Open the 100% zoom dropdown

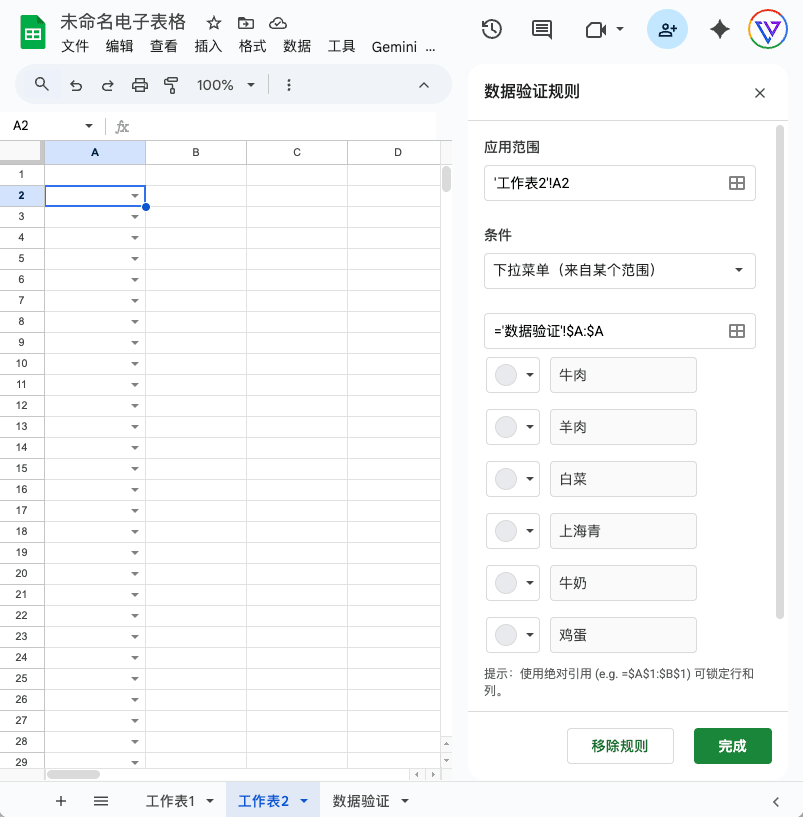click(x=226, y=85)
